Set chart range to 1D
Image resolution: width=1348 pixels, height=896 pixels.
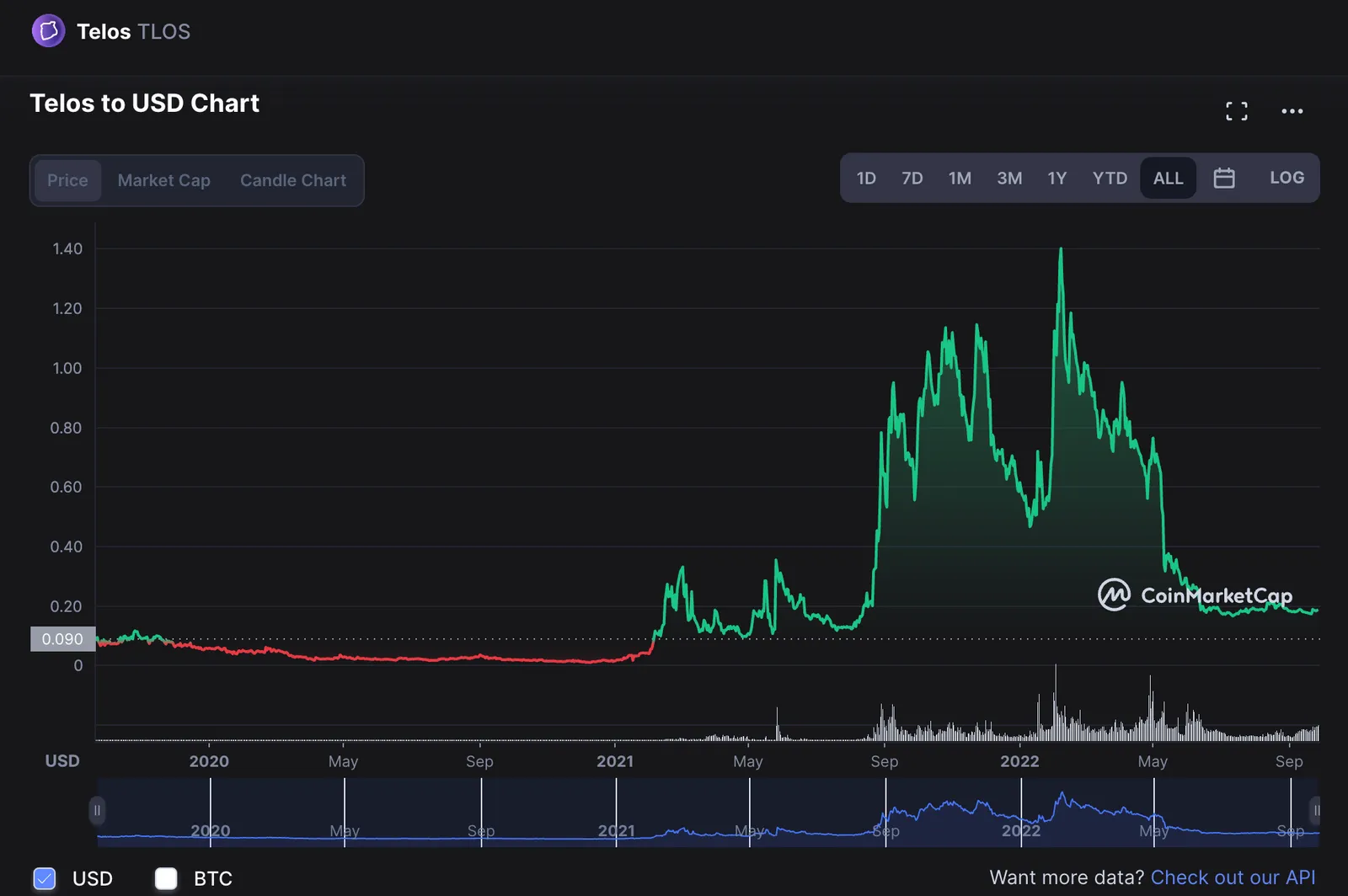click(x=866, y=178)
